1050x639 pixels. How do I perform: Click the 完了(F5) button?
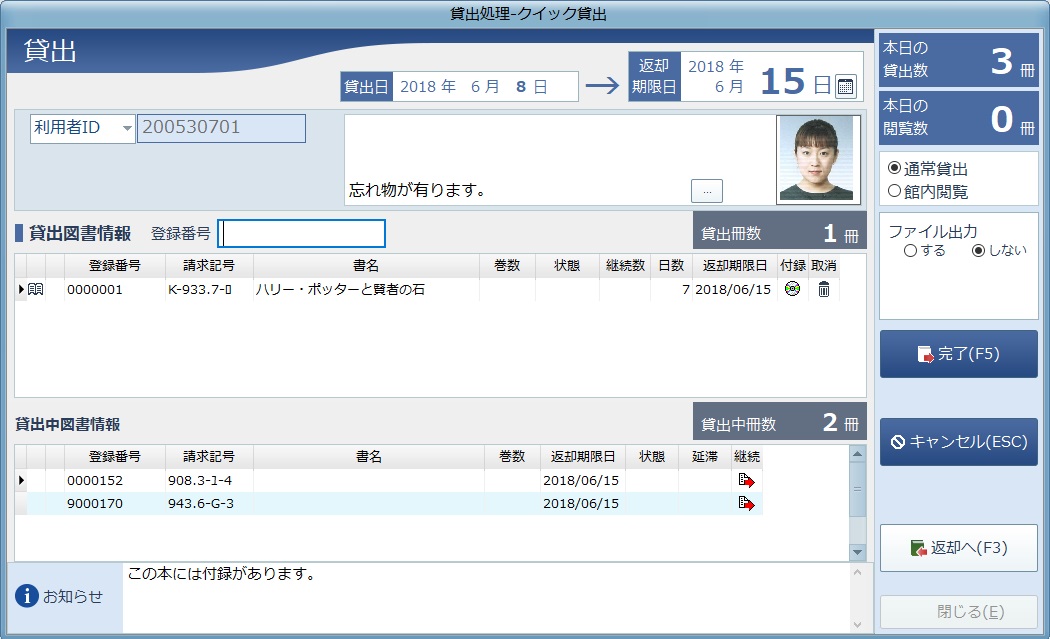pos(958,354)
